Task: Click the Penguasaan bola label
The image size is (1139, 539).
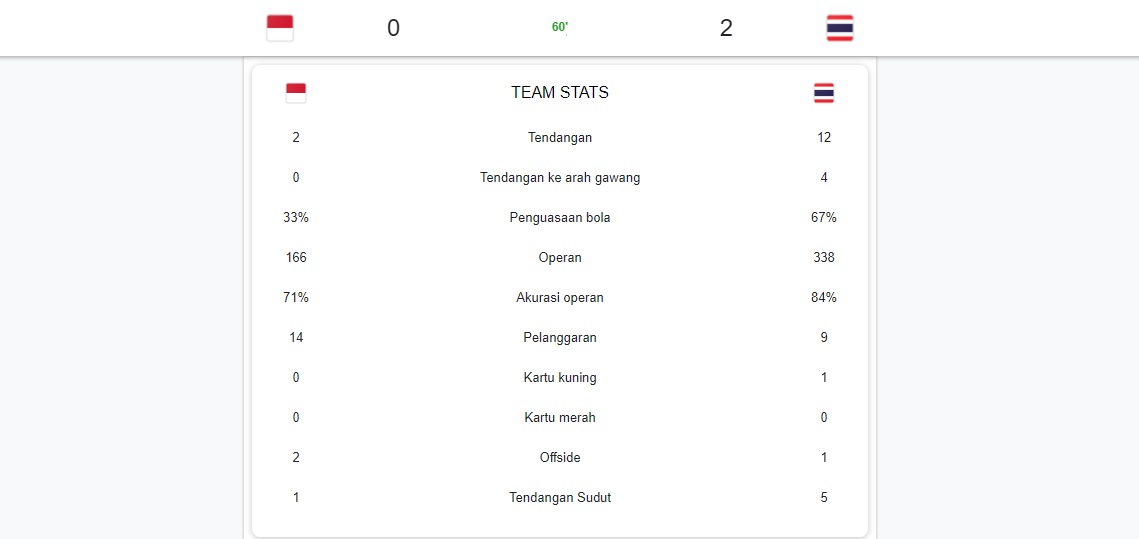Action: point(560,218)
